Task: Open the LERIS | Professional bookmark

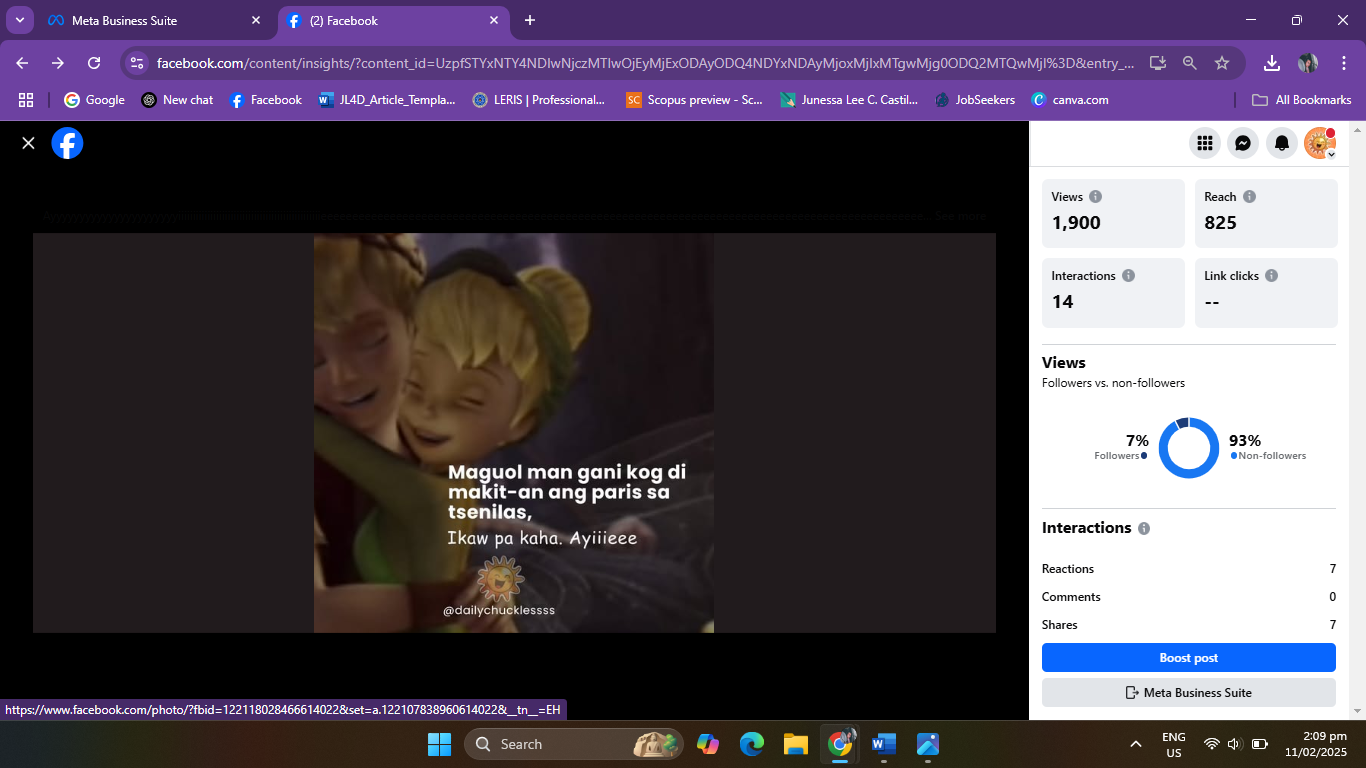Action: pyautogui.click(x=539, y=100)
